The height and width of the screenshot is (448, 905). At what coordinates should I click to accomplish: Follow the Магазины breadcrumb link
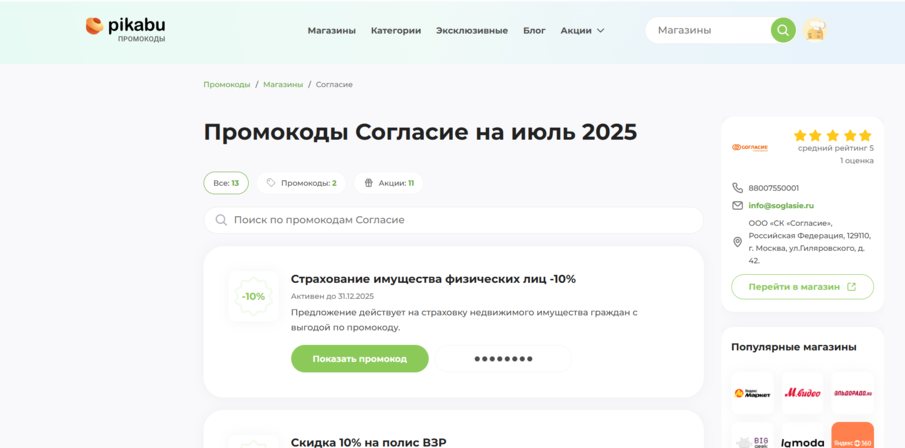283,84
